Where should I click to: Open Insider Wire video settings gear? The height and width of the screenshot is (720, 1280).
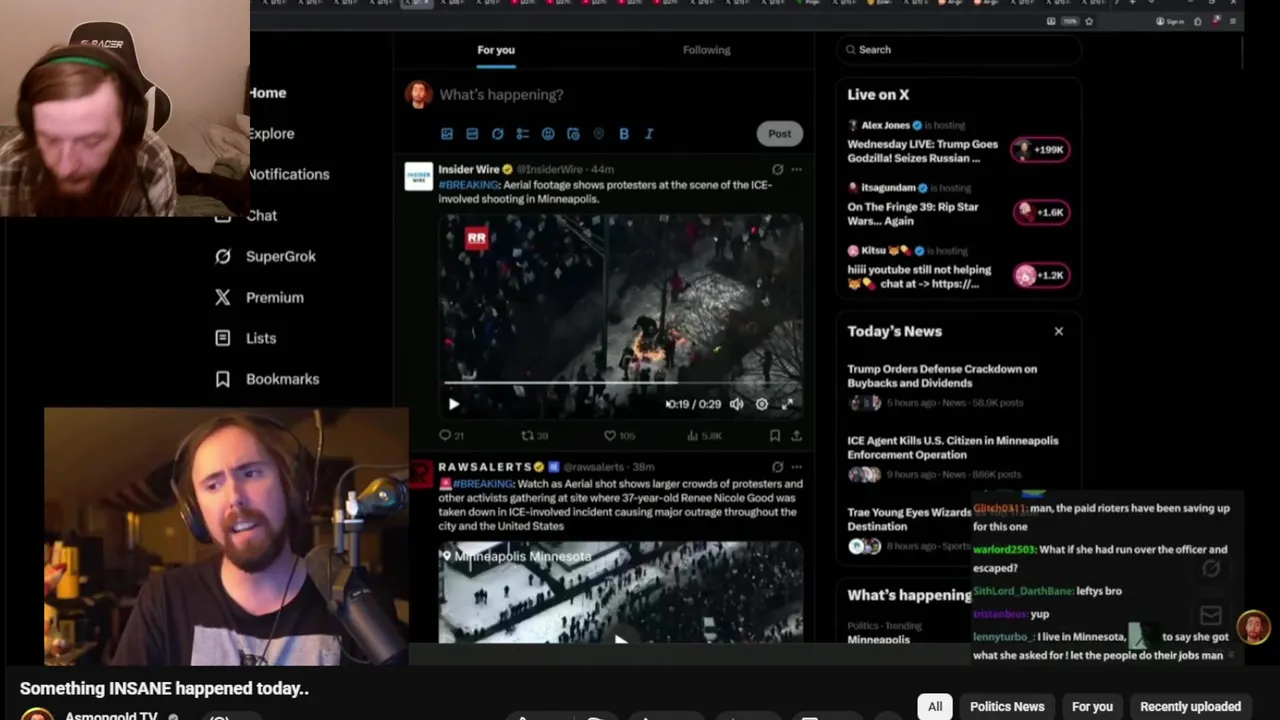click(762, 404)
